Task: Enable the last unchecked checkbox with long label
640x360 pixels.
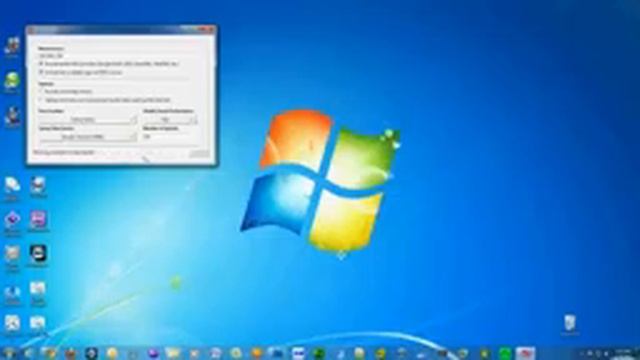Action: tap(41, 100)
